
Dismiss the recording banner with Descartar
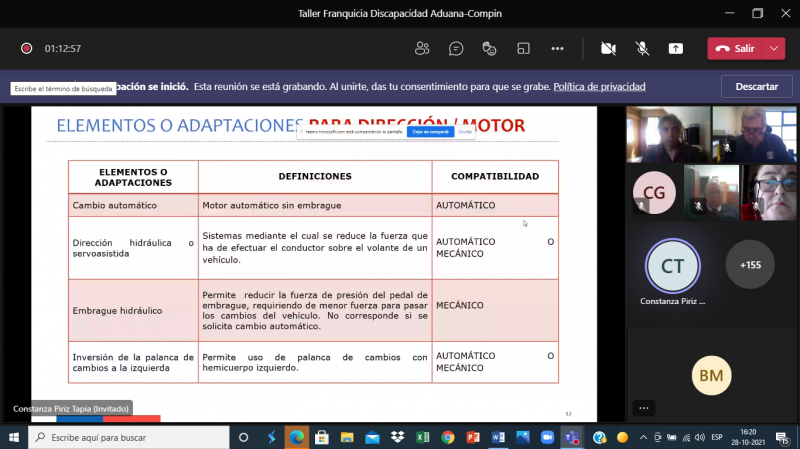757,87
